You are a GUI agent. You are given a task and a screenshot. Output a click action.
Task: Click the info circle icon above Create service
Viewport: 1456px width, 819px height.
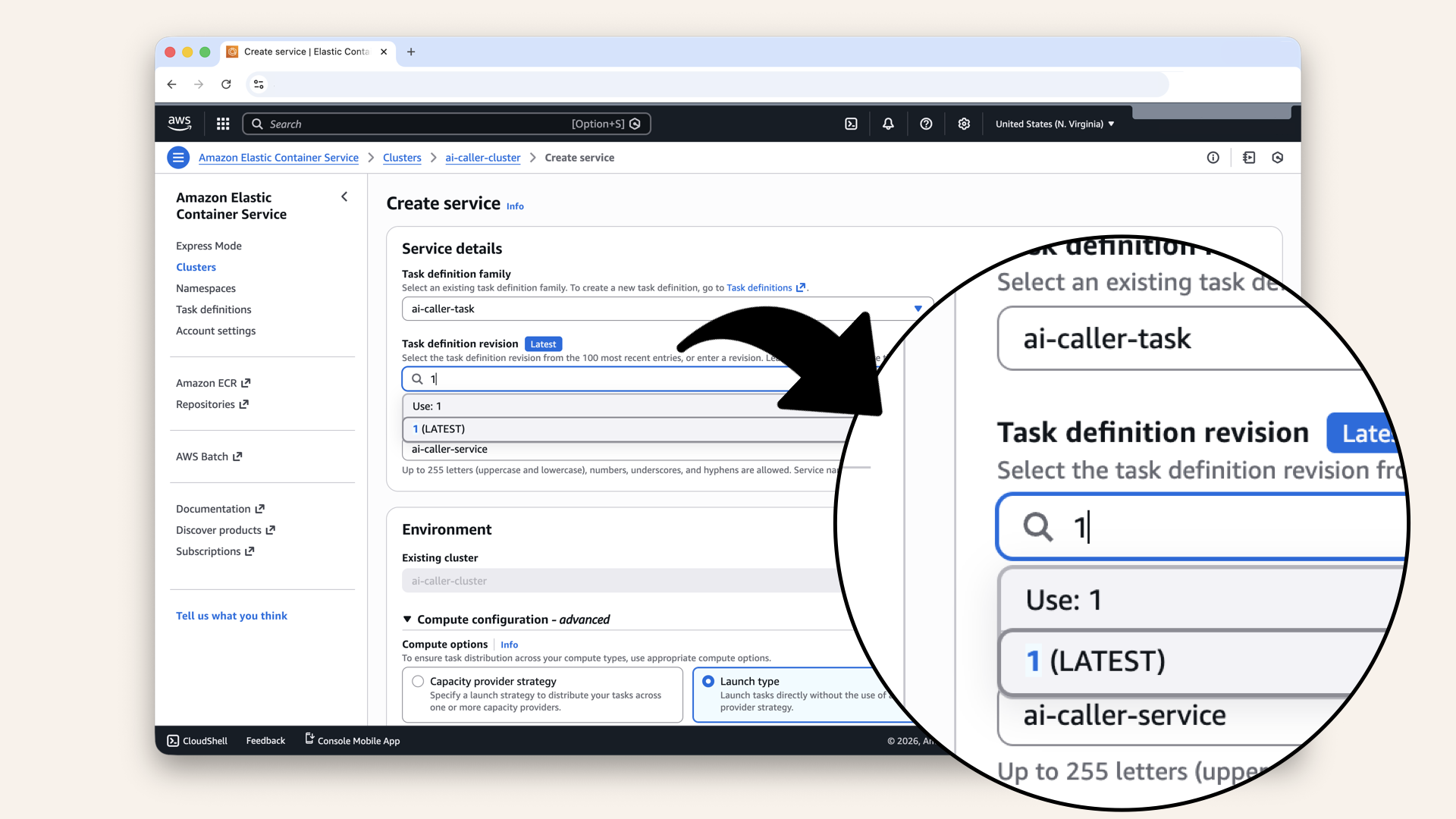1213,157
